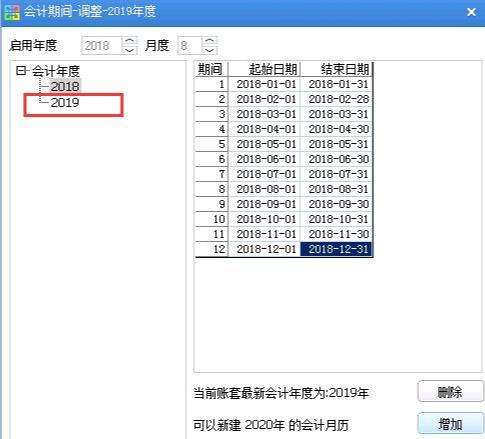Click start date 2018-01-01
Screen dimensions: 485x439
264,84
